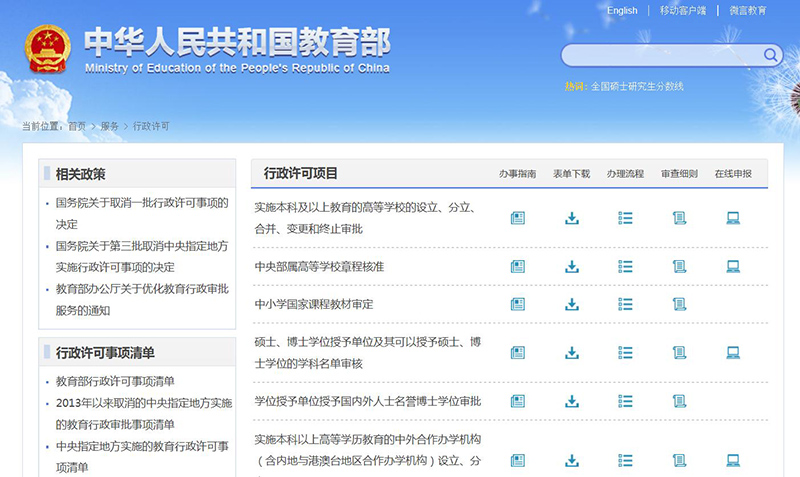
Task: Open review rules for 硕士、博士学位授予单位 row
Action: (679, 353)
